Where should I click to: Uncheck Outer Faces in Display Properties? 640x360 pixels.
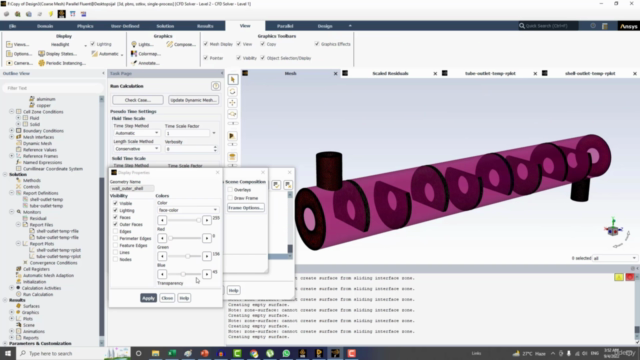click(x=116, y=224)
